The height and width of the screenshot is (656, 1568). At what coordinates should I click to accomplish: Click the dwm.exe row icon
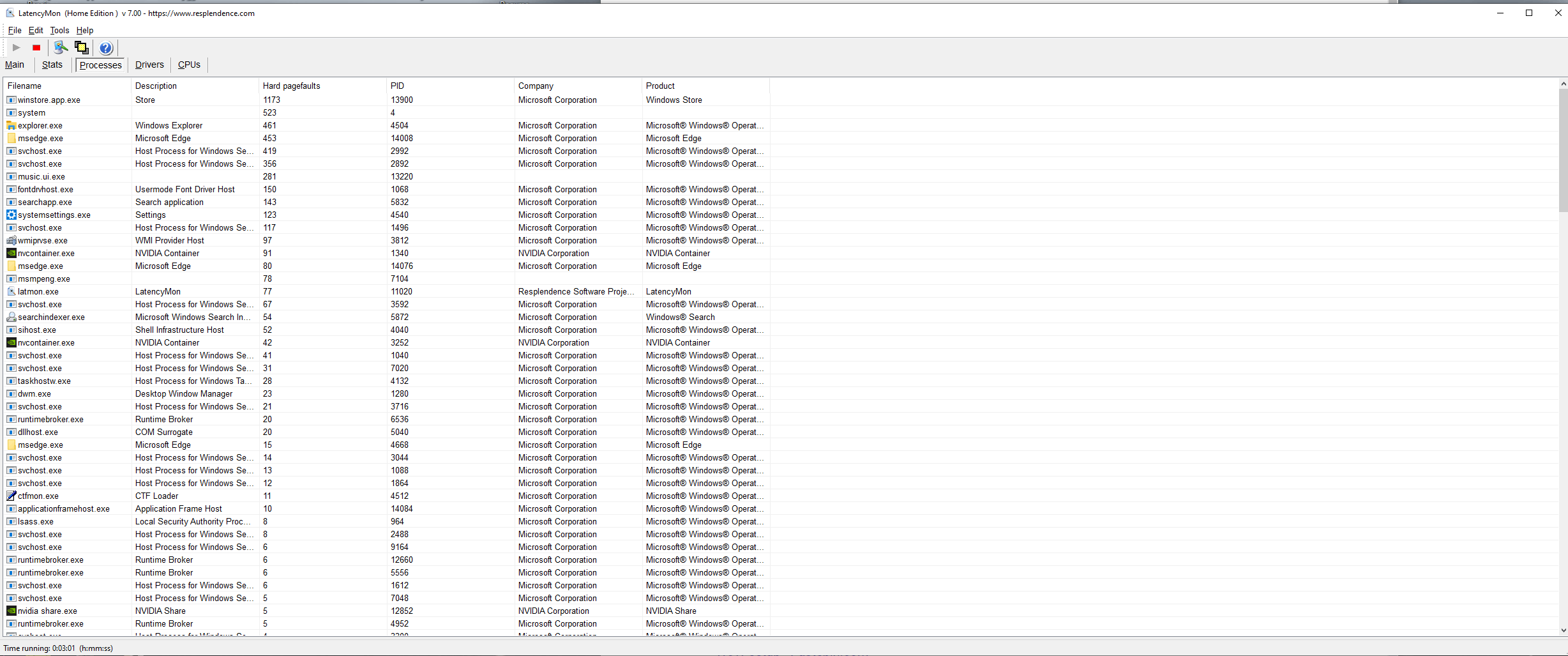11,393
